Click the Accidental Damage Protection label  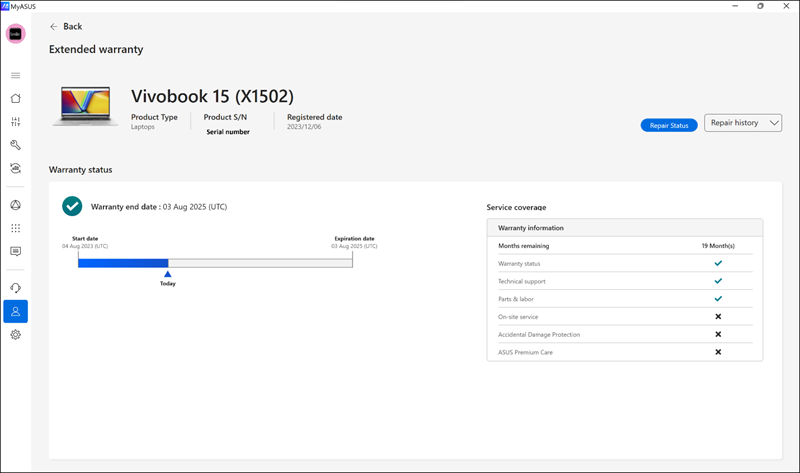click(x=539, y=335)
